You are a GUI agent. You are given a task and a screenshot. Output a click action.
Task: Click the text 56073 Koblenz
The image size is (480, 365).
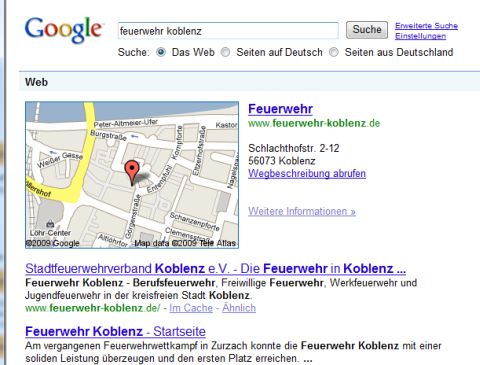tap(282, 161)
